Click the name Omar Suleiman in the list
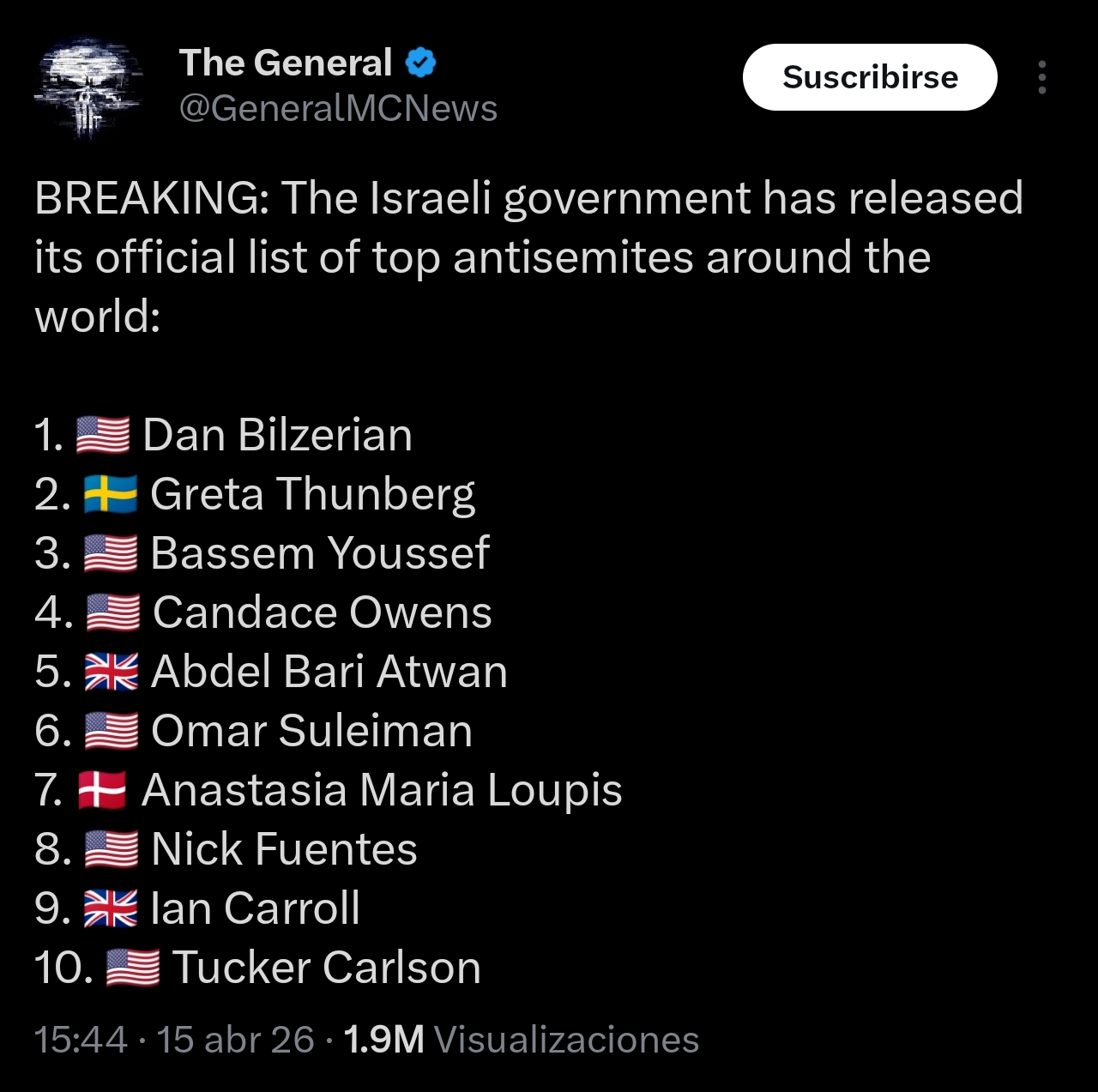Viewport: 1098px width, 1092px height. pos(311,731)
